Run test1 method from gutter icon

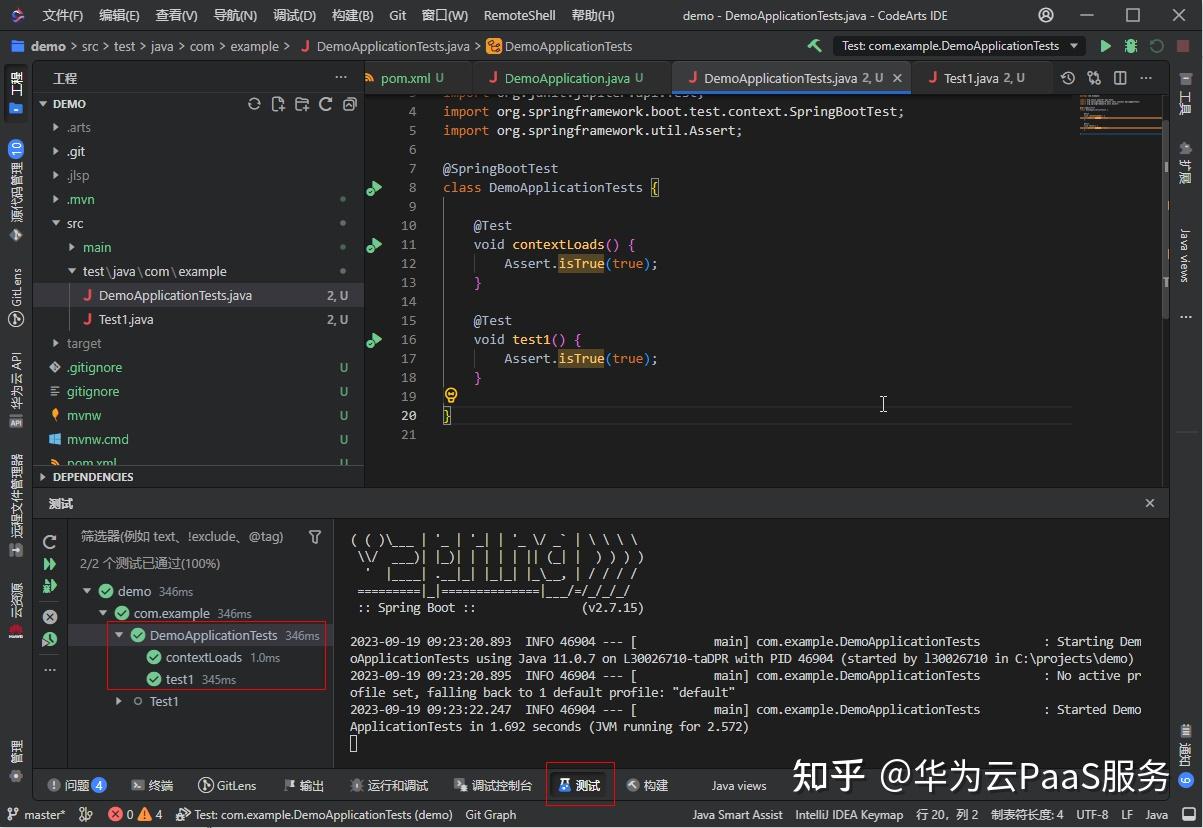[374, 340]
